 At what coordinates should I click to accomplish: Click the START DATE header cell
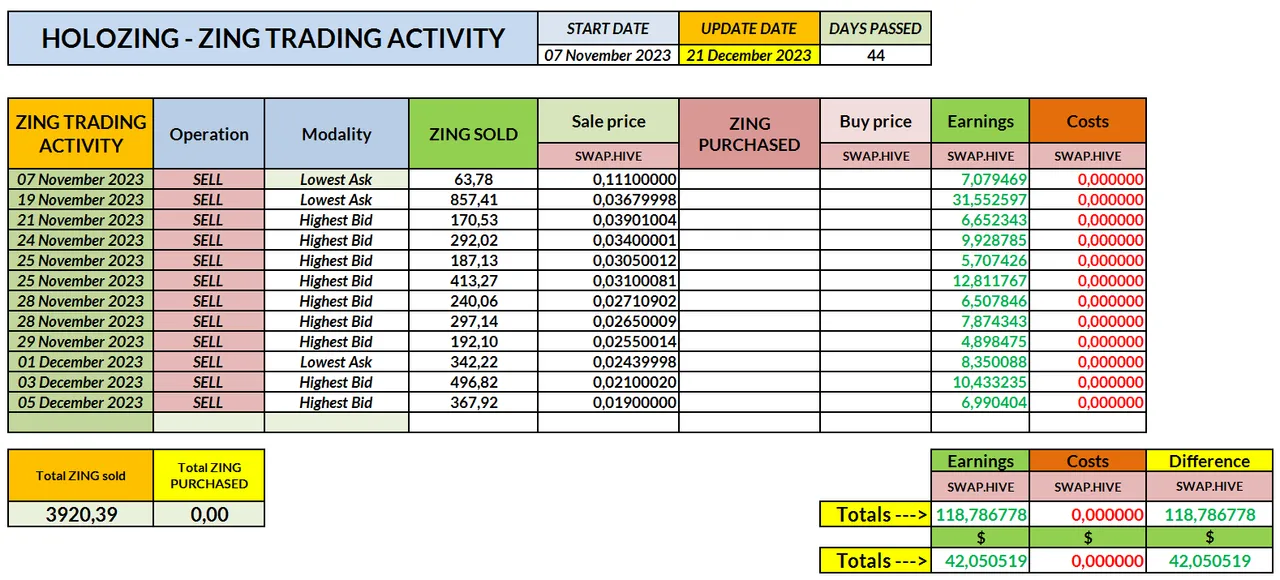608,28
